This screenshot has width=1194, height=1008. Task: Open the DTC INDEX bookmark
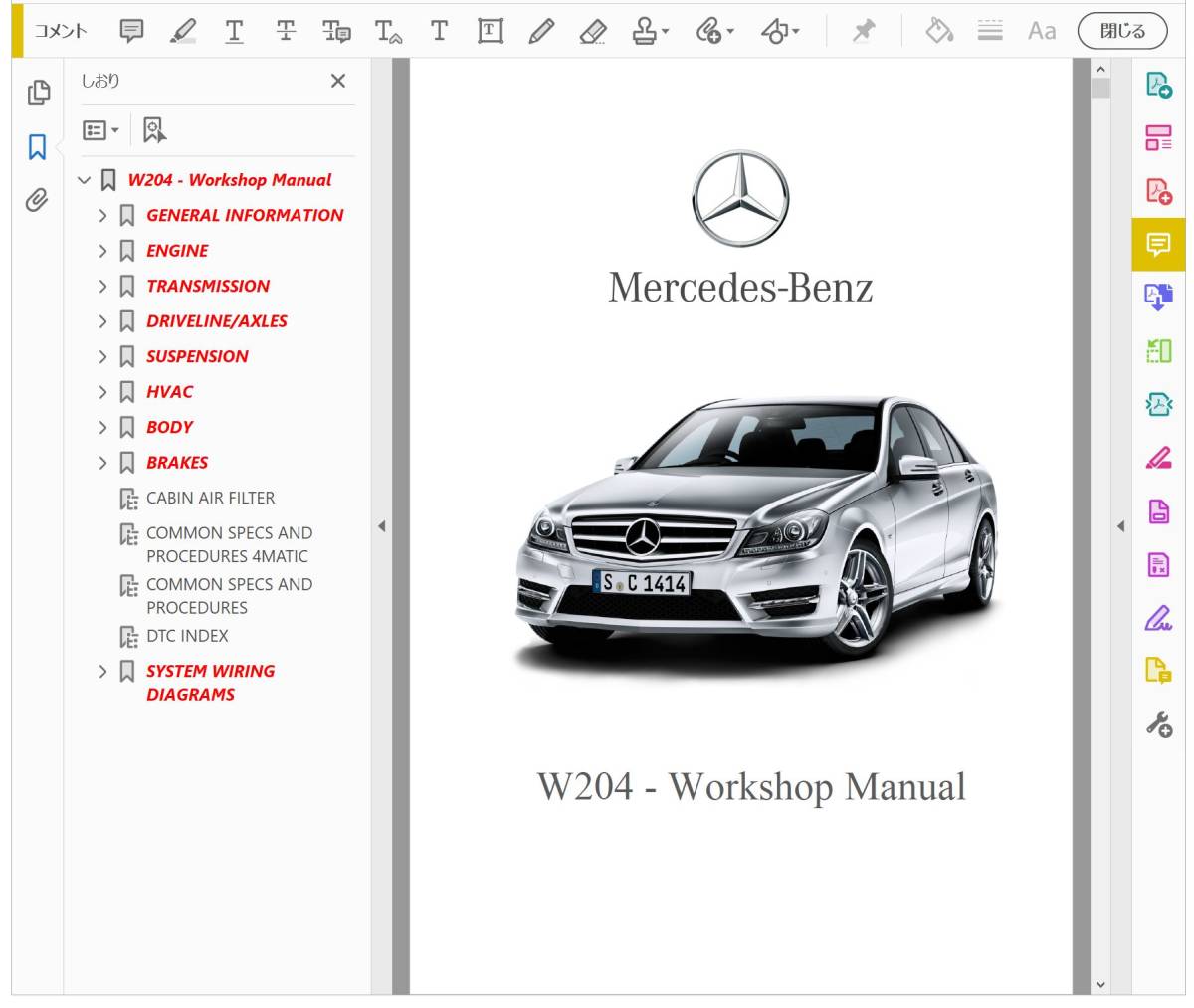[x=187, y=635]
